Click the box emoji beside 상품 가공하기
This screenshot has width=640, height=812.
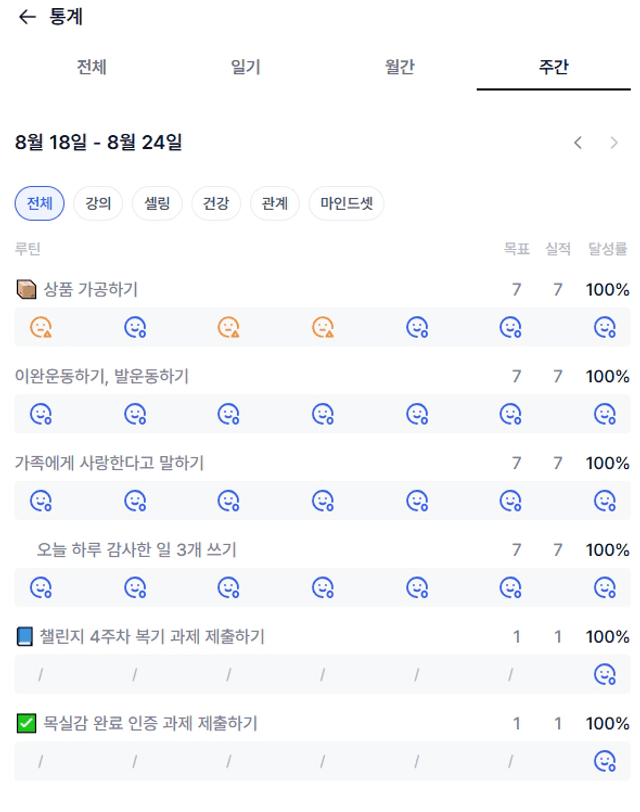click(26, 289)
